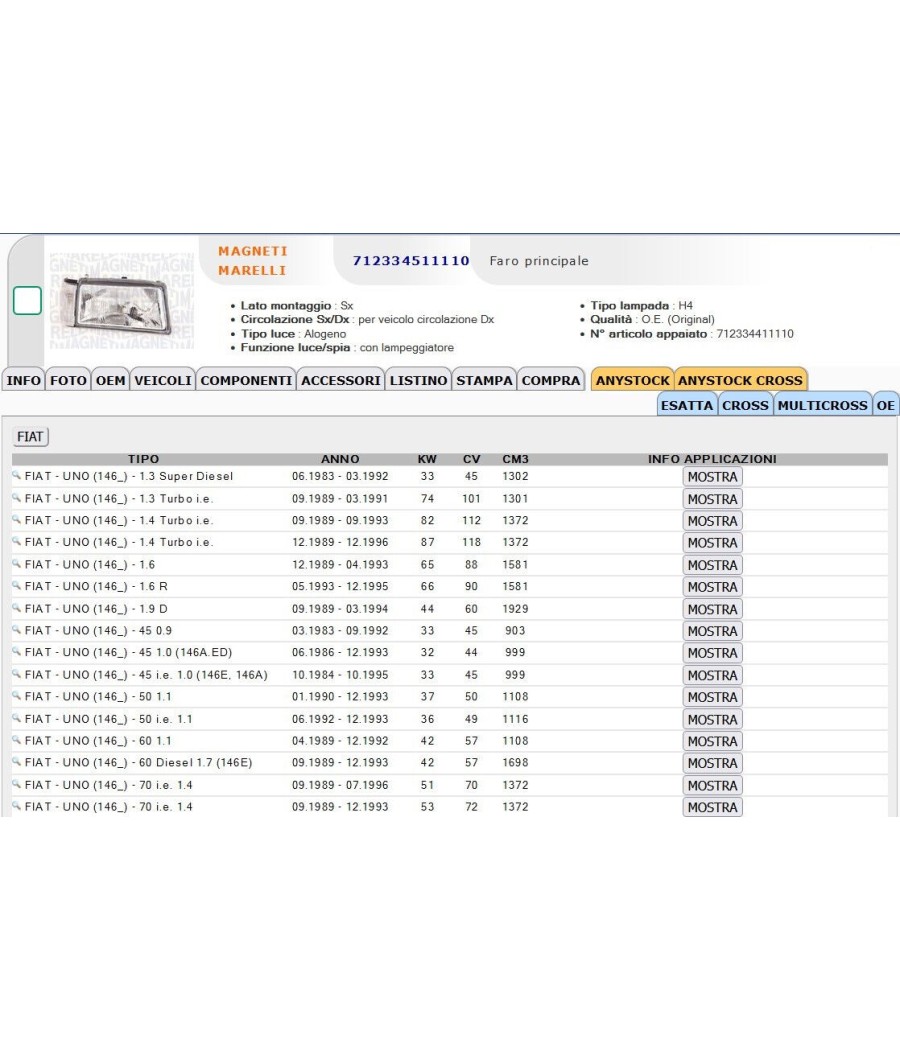The height and width of the screenshot is (1050, 900).
Task: Click magnifier icon beside 60 Diesel 1.7 row
Action: pyautogui.click(x=17, y=762)
